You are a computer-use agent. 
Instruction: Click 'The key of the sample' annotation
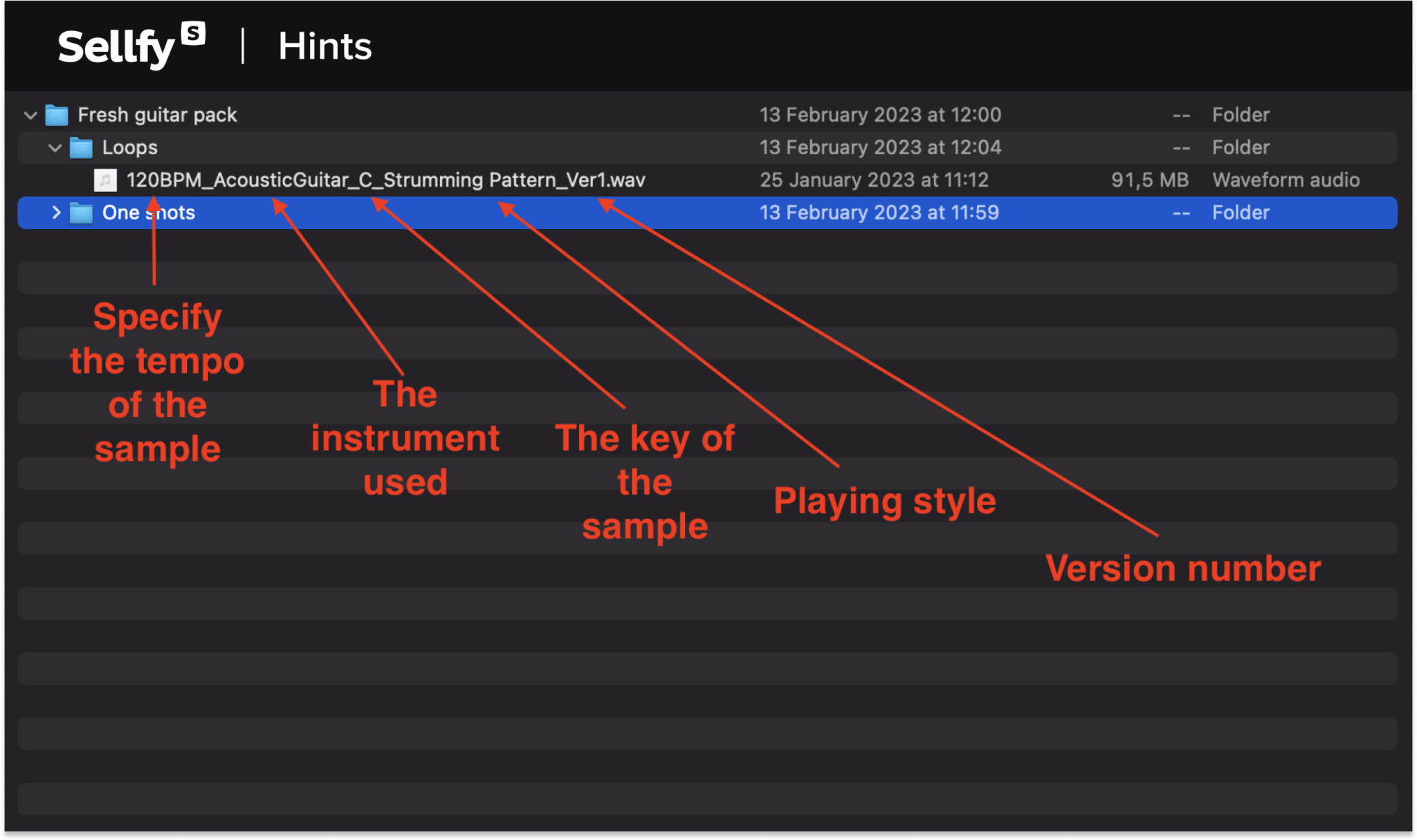tap(645, 482)
